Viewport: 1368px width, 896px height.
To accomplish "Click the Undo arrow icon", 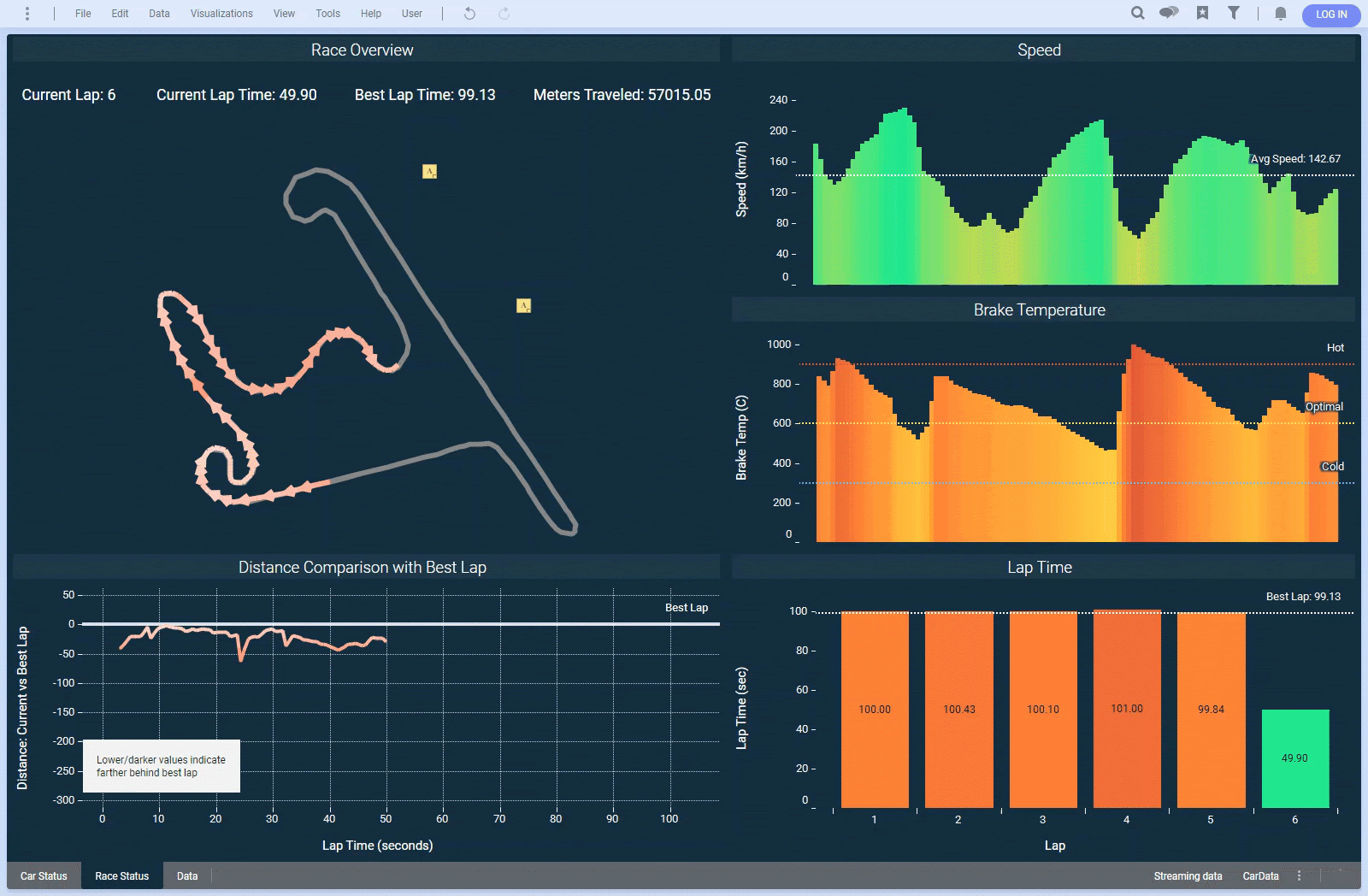I will pyautogui.click(x=469, y=14).
